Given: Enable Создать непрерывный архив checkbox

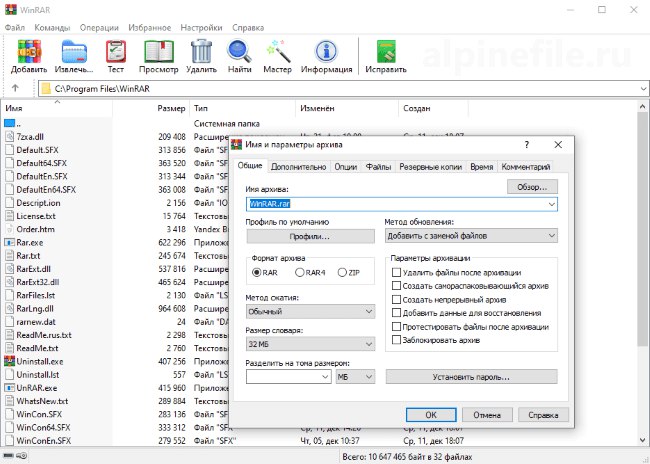Looking at the screenshot, I should 396,299.
